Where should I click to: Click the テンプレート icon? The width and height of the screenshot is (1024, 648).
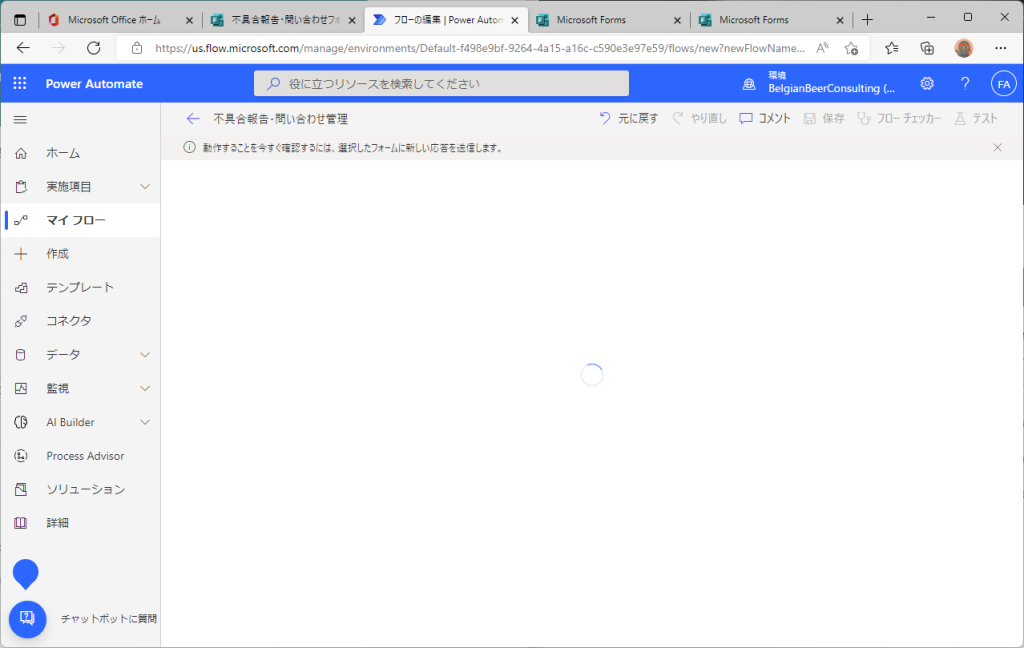[x=21, y=287]
